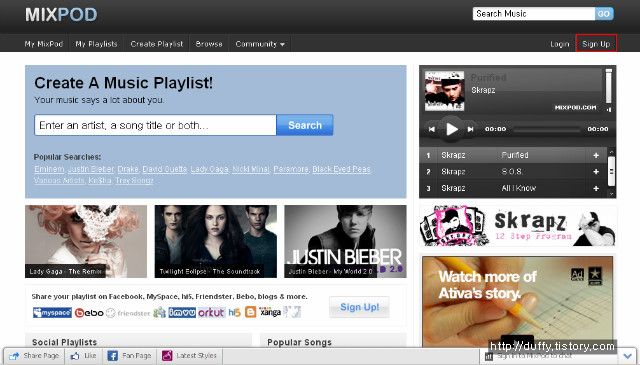
Task: Expand the Community dropdown menu
Action: click(x=260, y=44)
